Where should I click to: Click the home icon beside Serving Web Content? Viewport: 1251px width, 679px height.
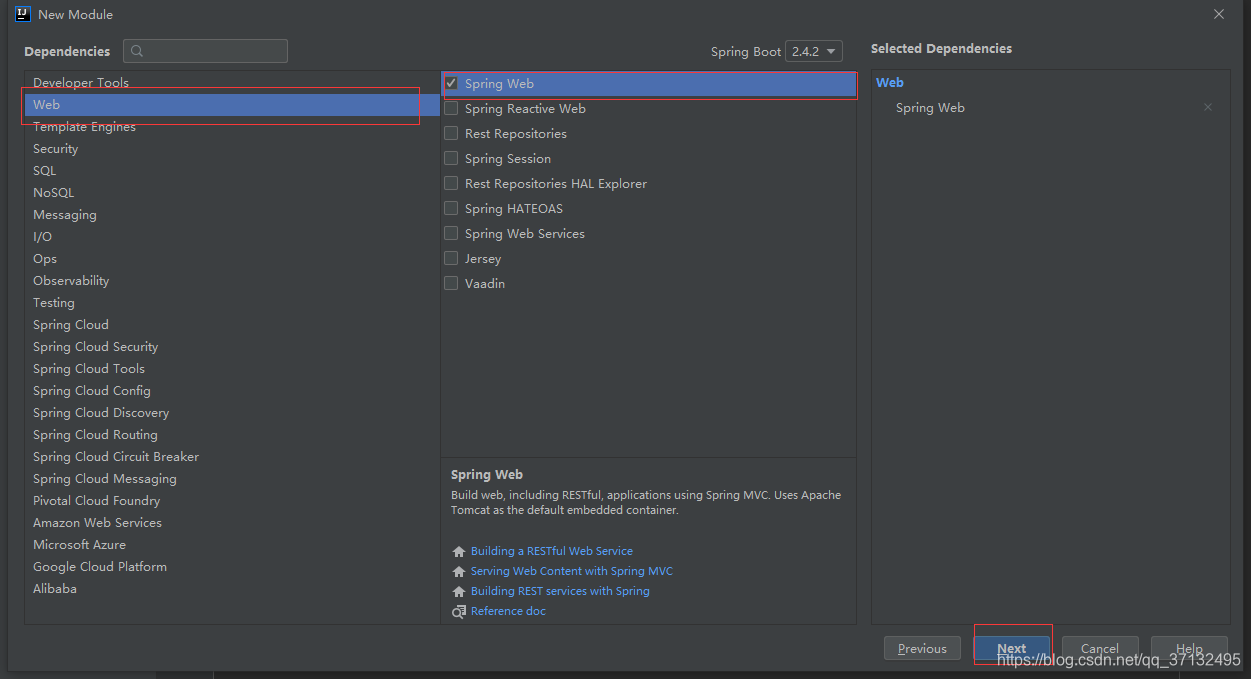[459, 572]
